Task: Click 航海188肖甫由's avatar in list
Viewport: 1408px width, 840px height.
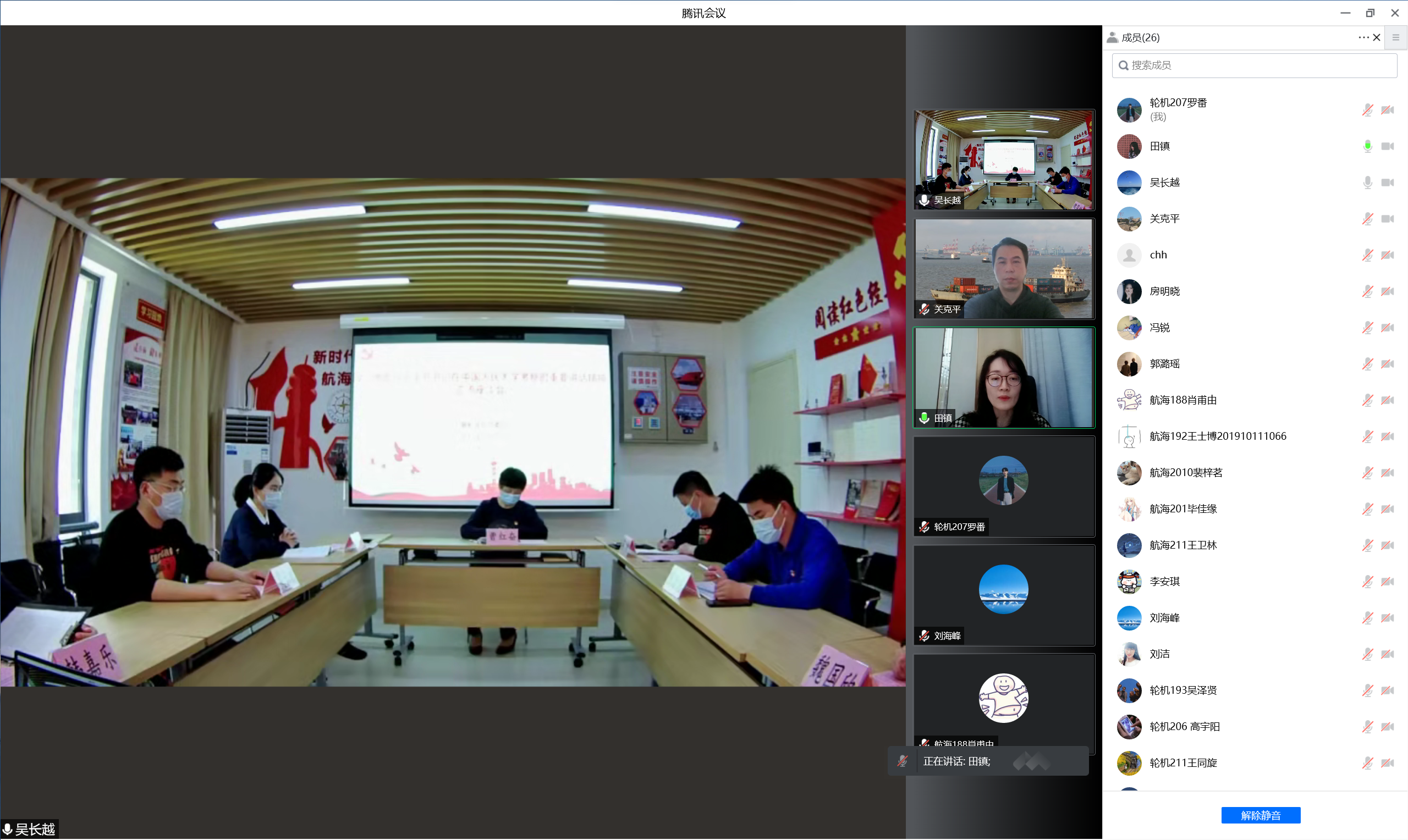Action: pyautogui.click(x=1128, y=400)
